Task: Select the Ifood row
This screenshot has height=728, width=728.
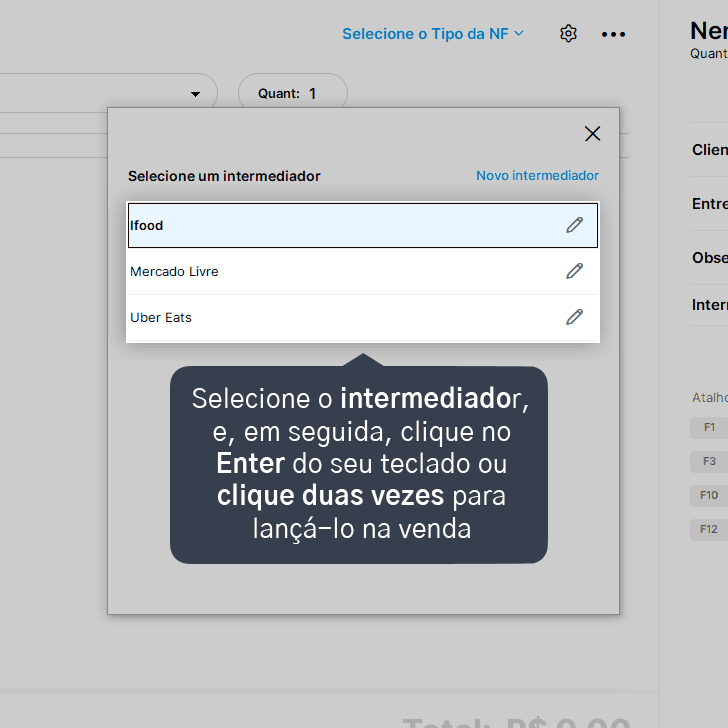Action: (363, 225)
